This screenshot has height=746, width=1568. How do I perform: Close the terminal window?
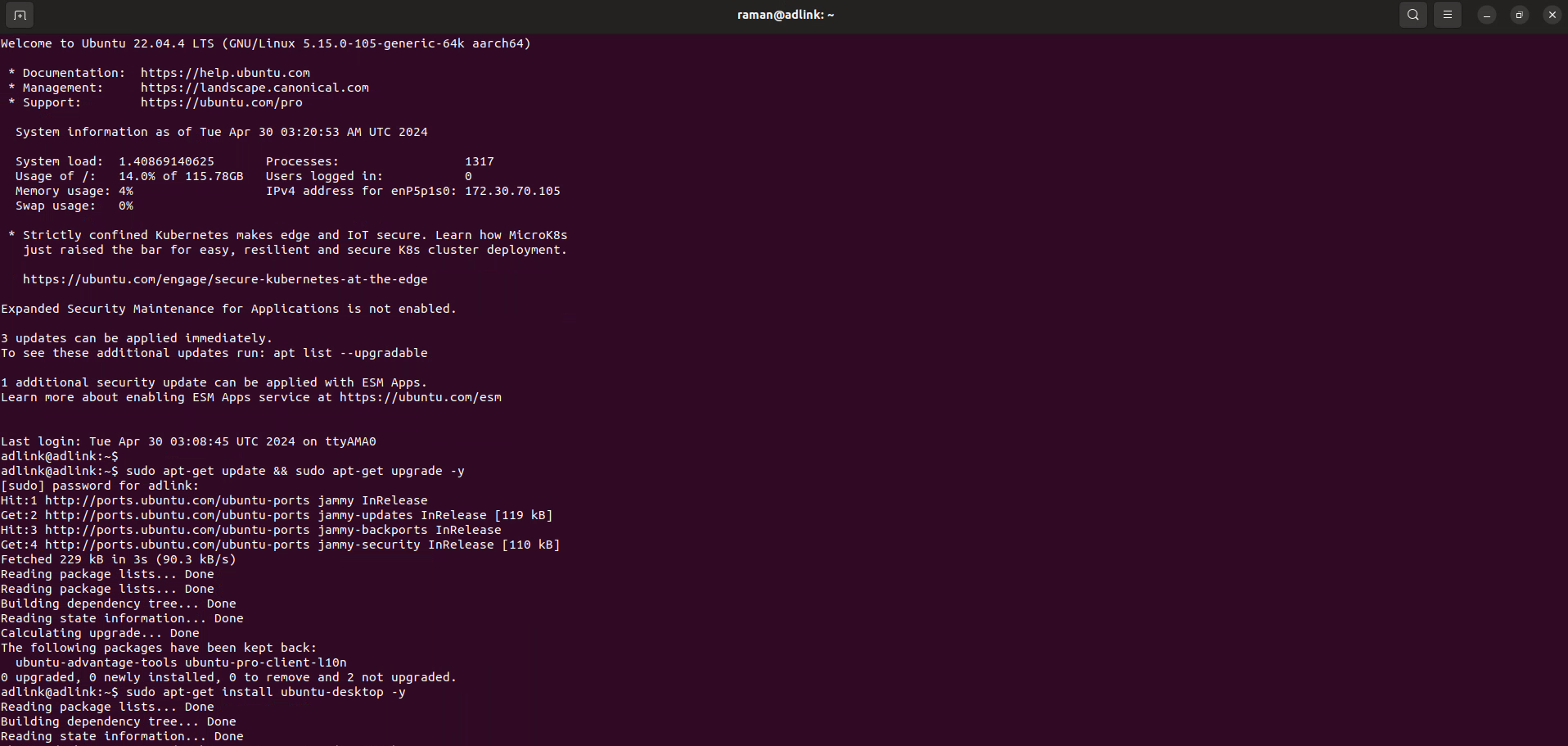tap(1552, 15)
